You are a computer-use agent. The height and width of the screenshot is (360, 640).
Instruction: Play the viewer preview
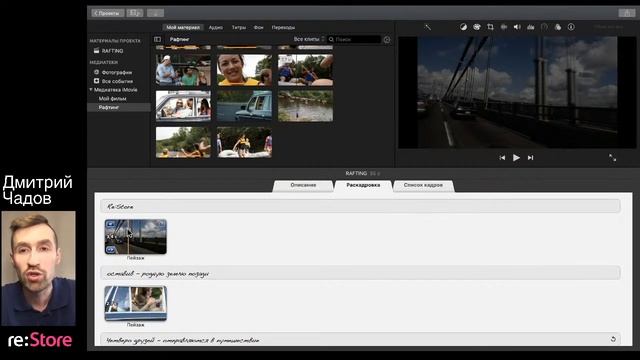(x=516, y=158)
